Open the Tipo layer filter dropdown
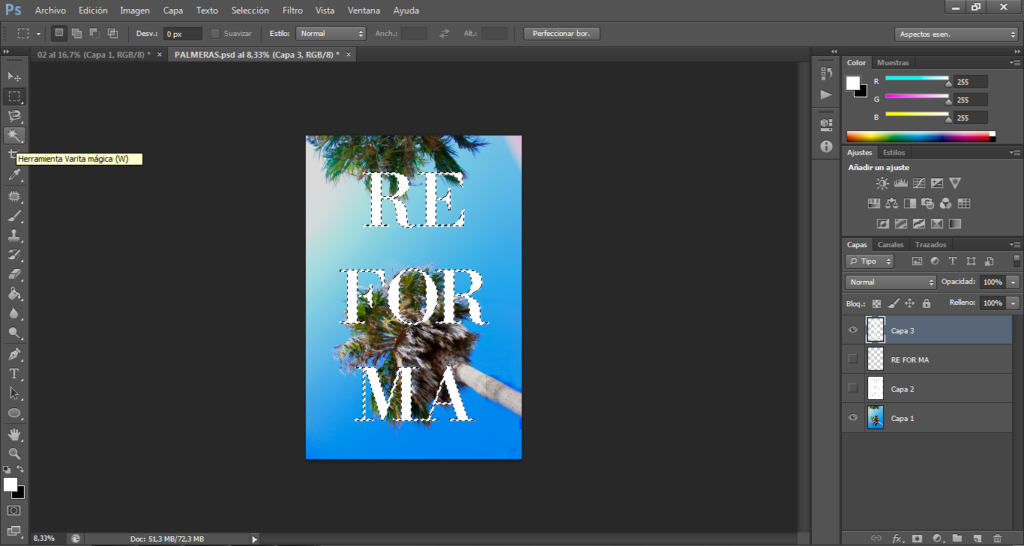This screenshot has height=546, width=1024. point(869,261)
